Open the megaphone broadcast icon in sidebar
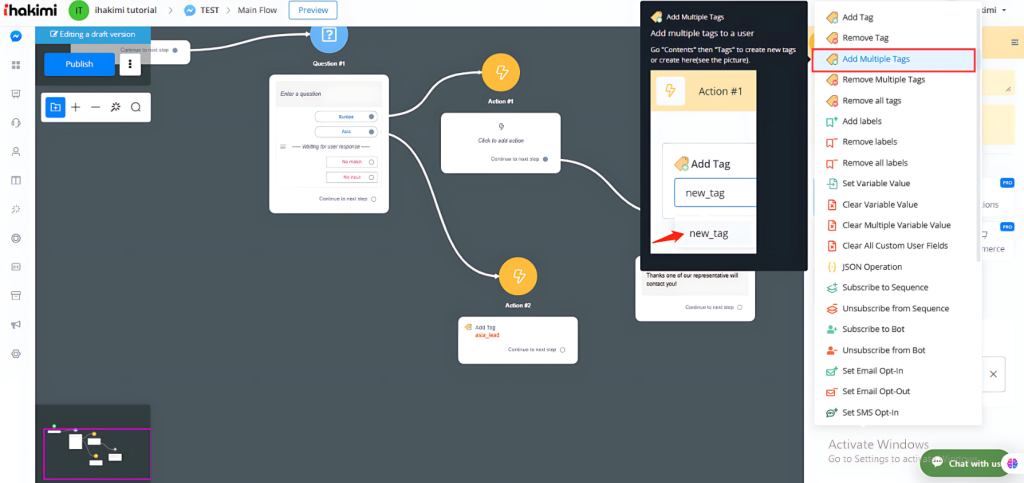1024x483 pixels. [x=16, y=325]
